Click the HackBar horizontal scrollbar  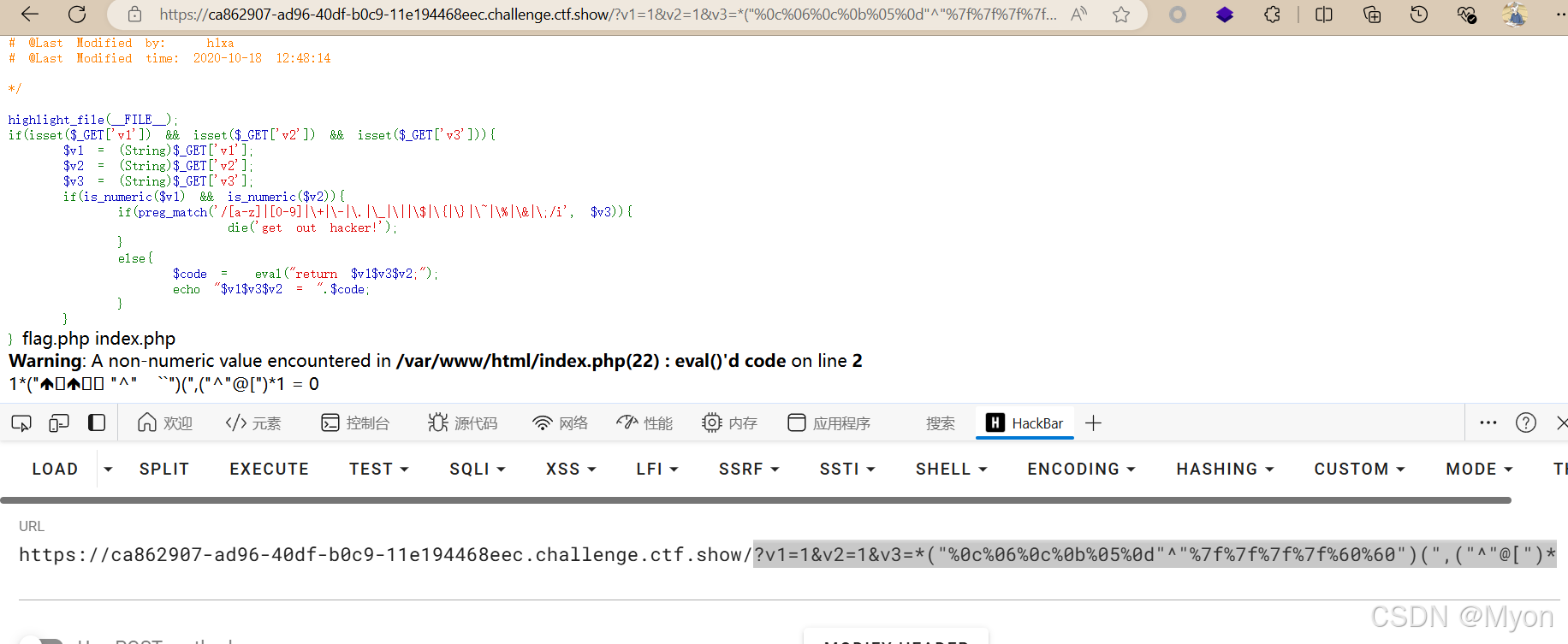click(755, 500)
